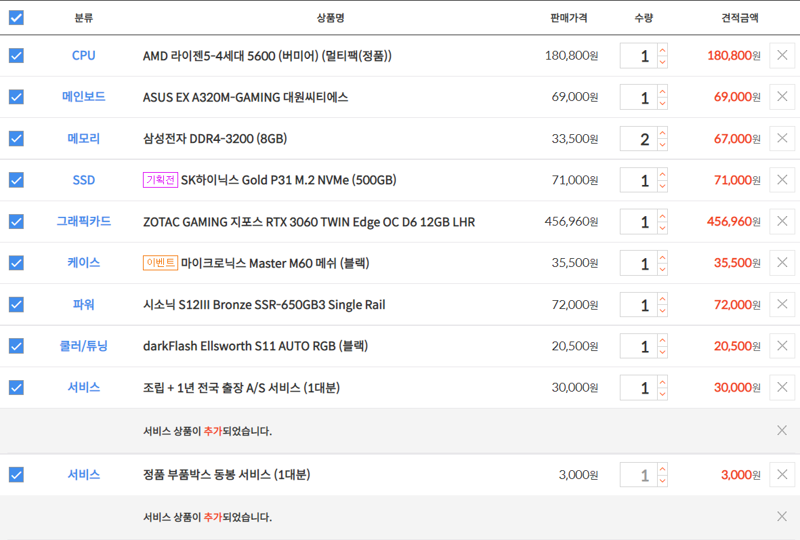Uncheck the CPU row checkbox
The width and height of the screenshot is (800, 540).
[16, 55]
